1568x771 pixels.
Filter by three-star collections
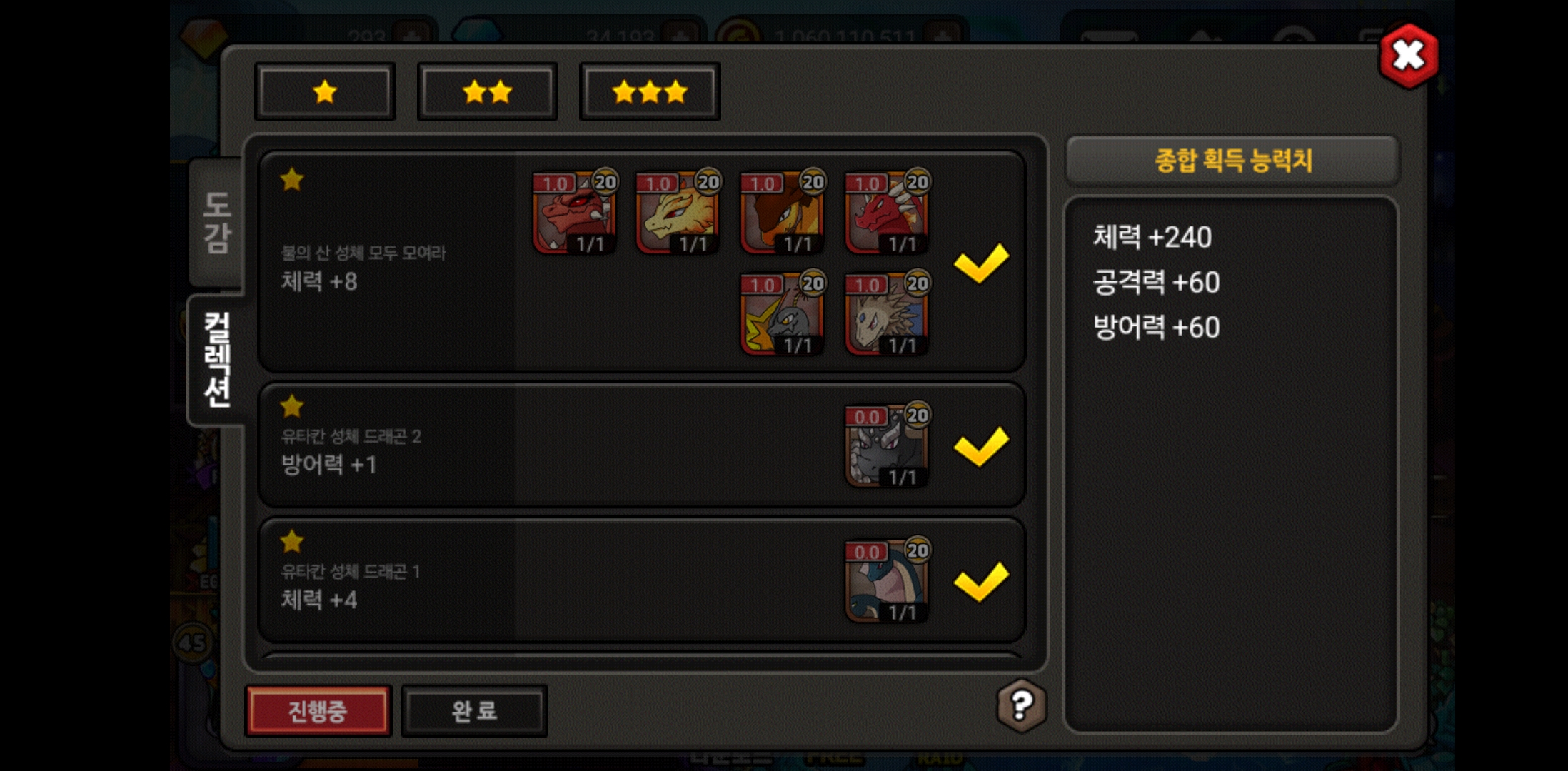click(650, 92)
